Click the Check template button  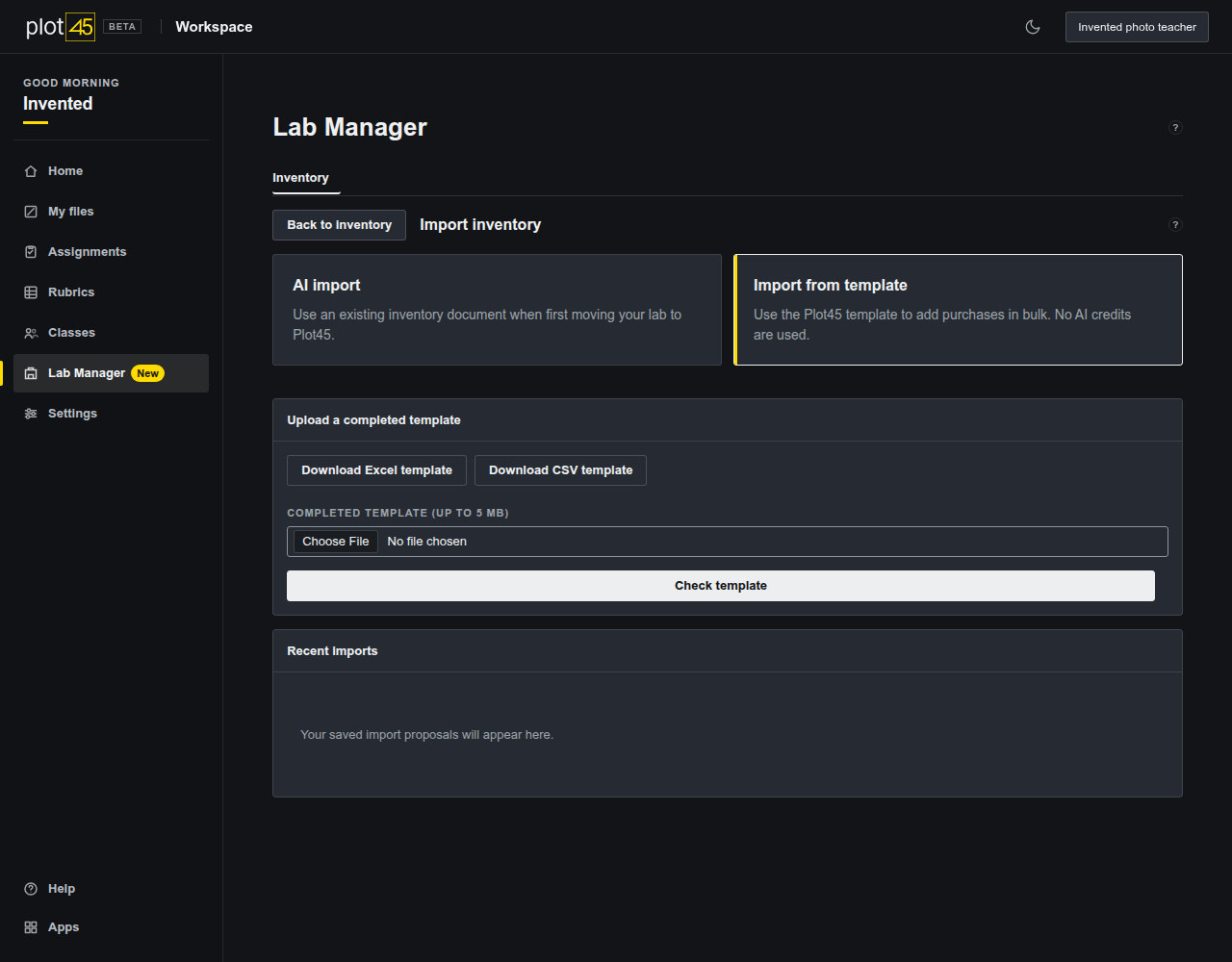pyautogui.click(x=721, y=586)
